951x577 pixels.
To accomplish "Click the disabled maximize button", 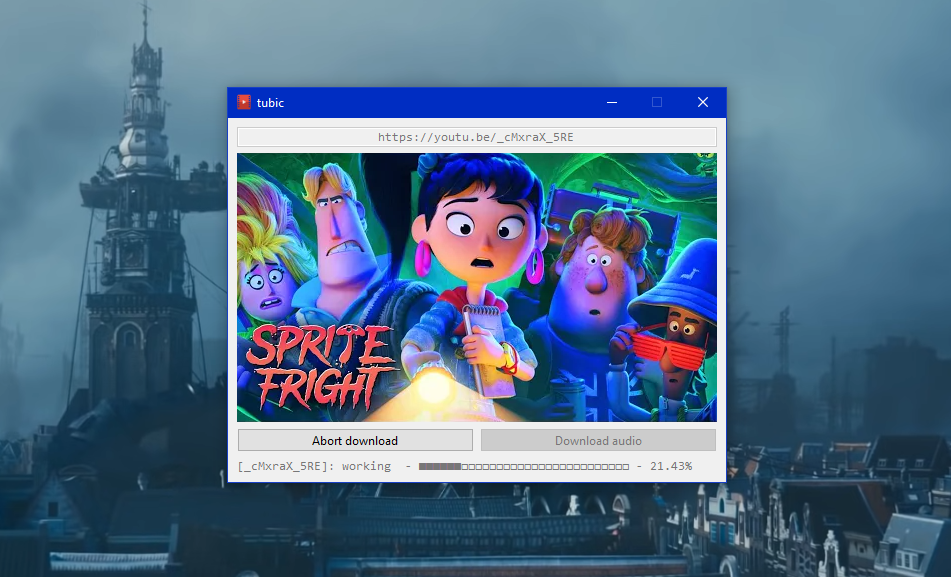I will [x=656, y=102].
